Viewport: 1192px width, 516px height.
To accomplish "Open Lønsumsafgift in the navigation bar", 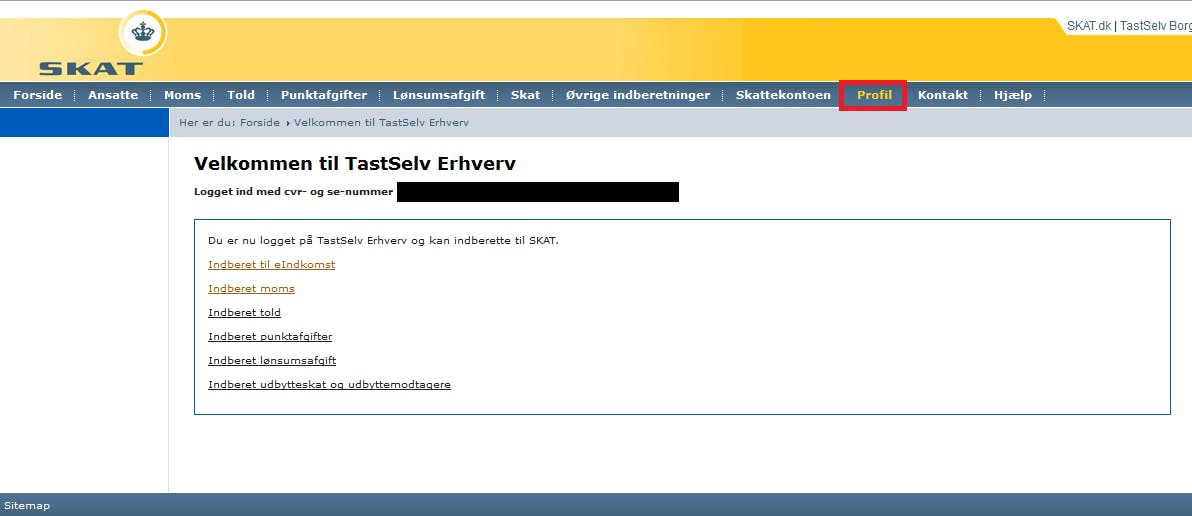I will 439,95.
